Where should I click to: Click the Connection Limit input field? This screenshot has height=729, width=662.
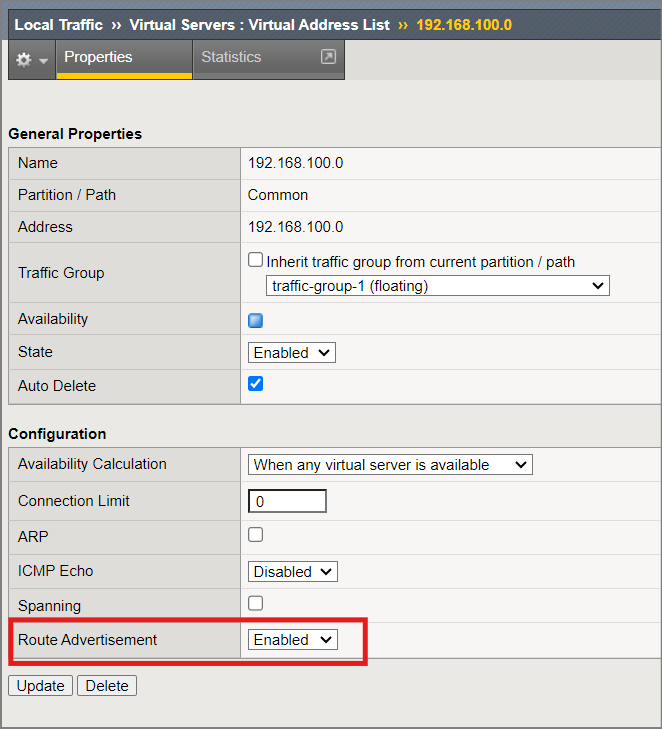tap(287, 501)
